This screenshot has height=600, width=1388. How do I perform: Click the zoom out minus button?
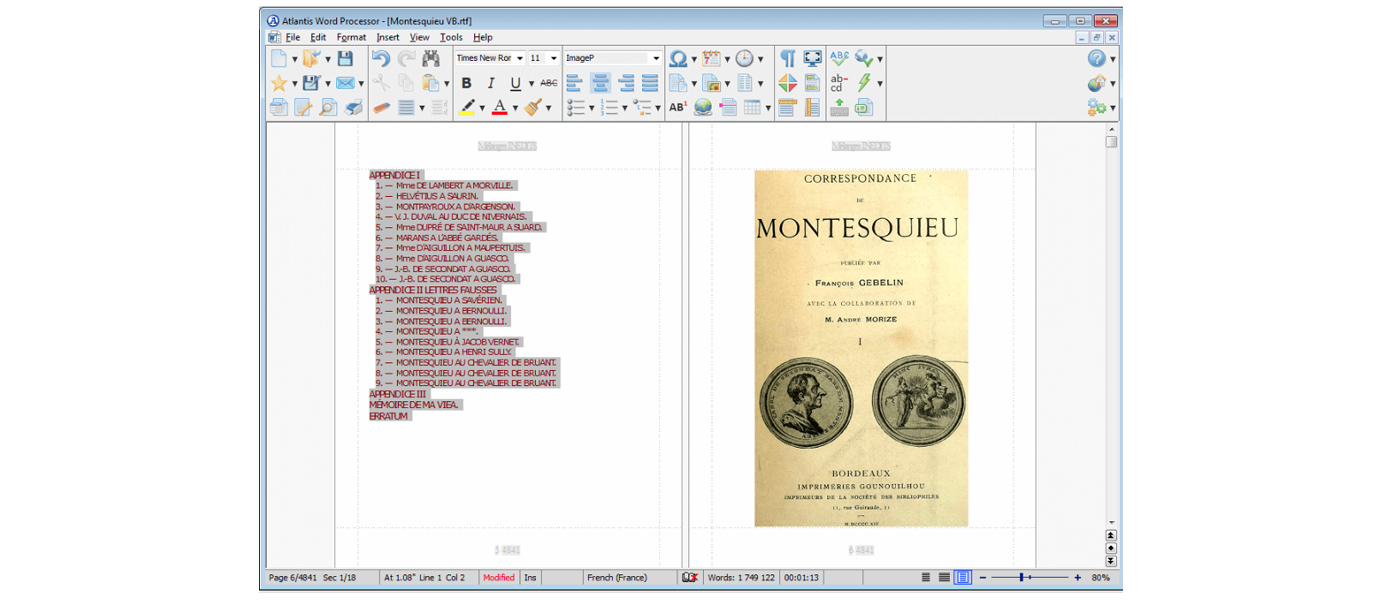click(983, 578)
